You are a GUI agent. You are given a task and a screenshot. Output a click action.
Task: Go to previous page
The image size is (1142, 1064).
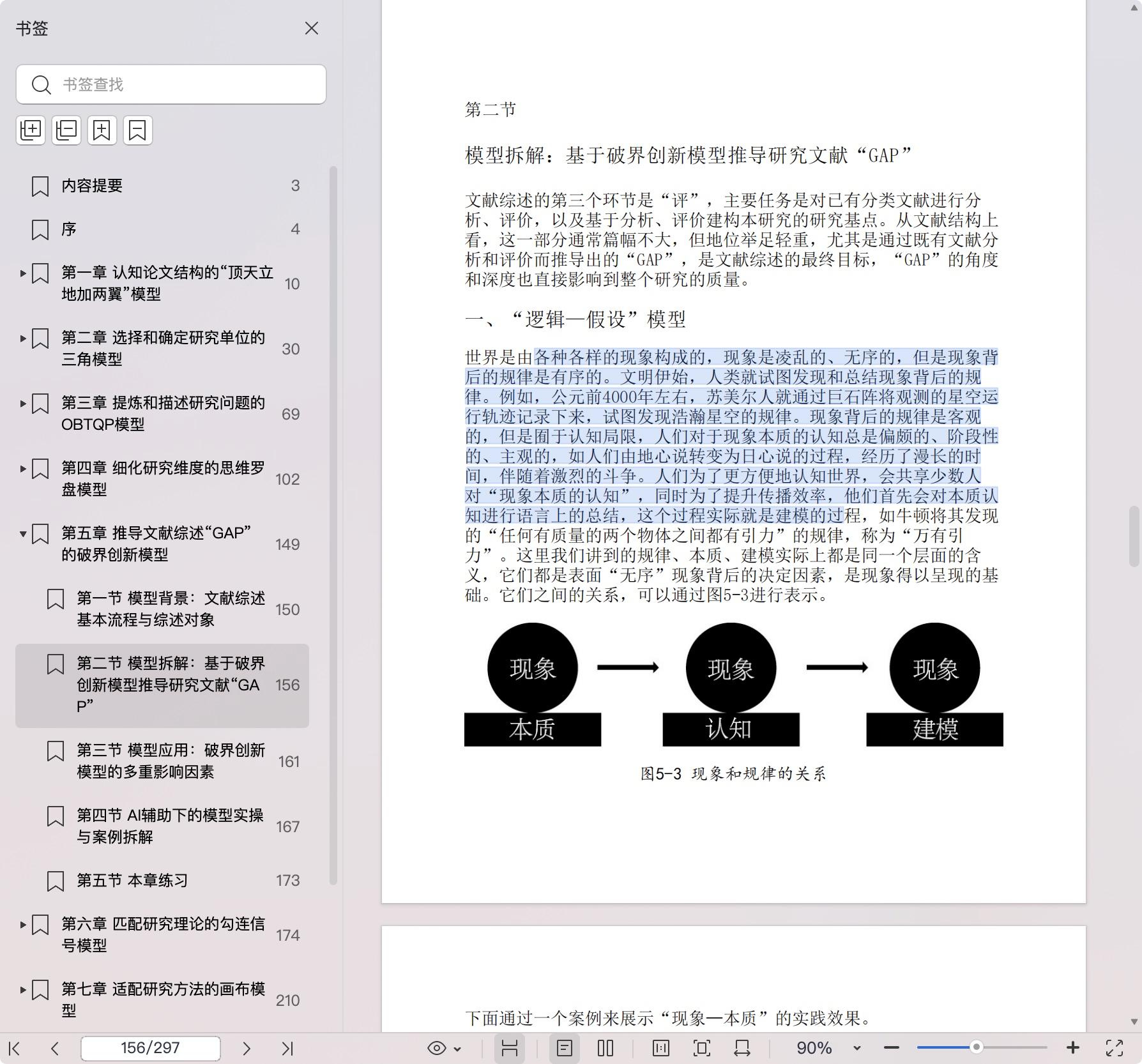pos(55,1048)
